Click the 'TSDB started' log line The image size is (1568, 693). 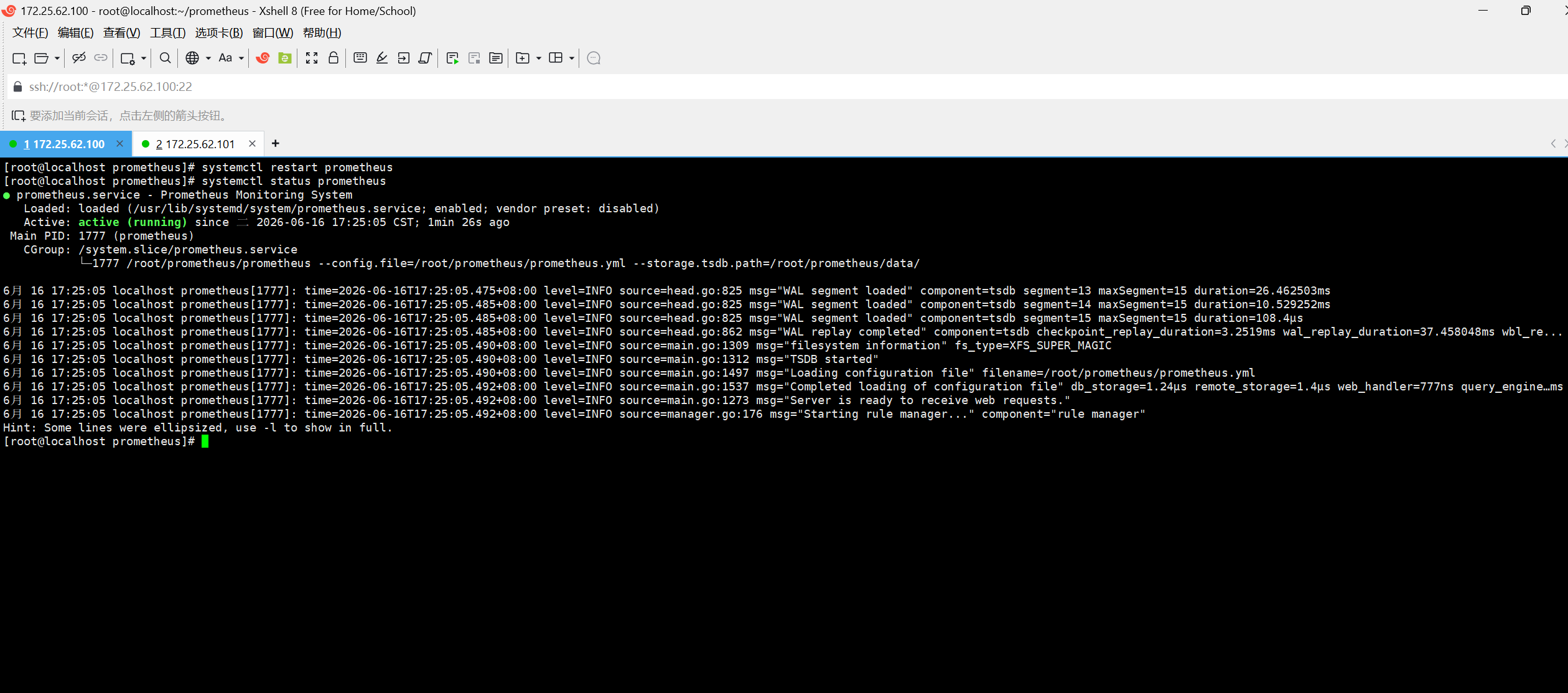point(441,359)
